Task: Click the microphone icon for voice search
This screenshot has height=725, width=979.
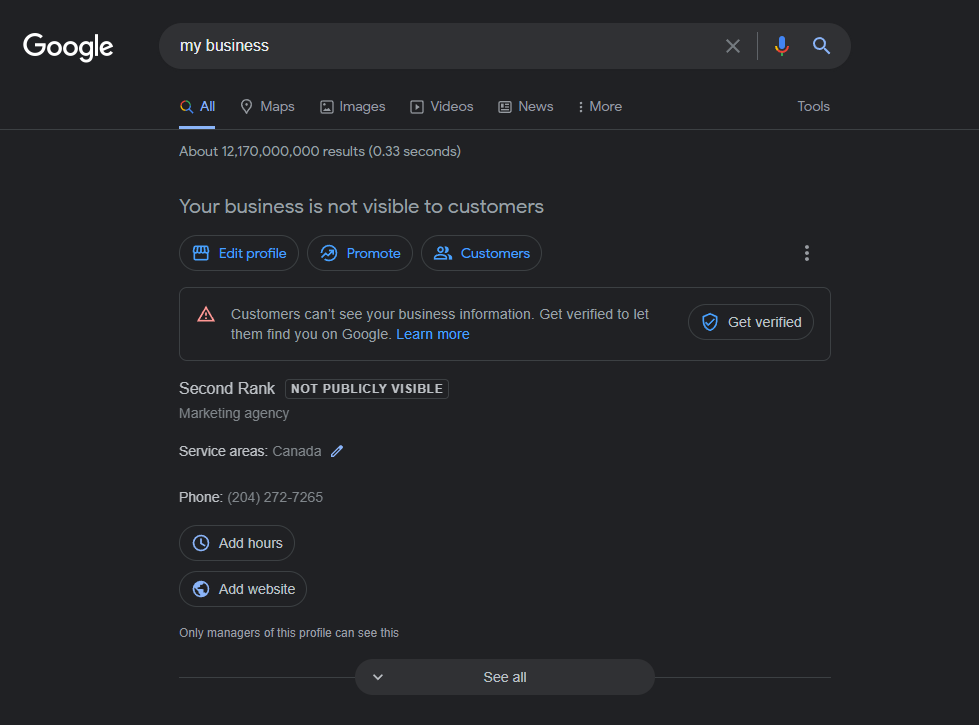Action: pos(781,45)
